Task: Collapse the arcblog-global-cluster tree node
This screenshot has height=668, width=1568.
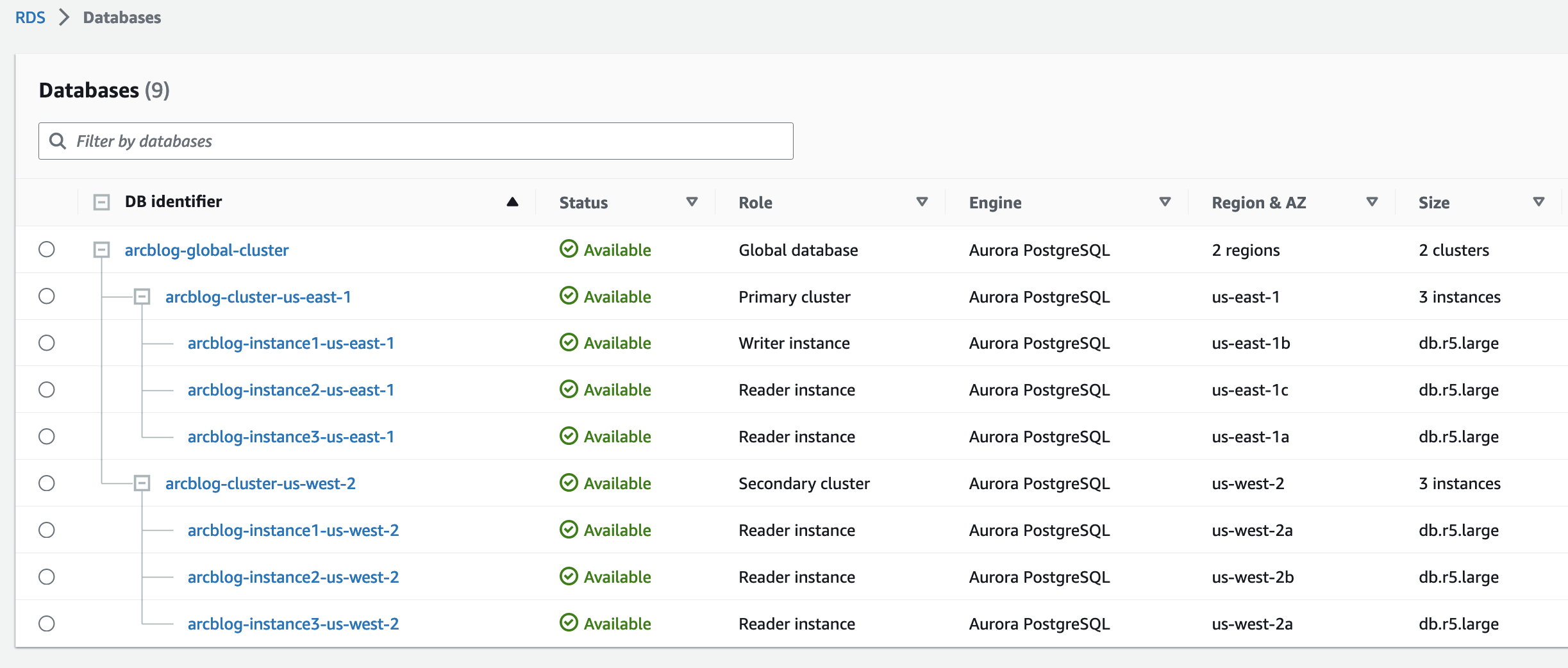Action: coord(101,249)
